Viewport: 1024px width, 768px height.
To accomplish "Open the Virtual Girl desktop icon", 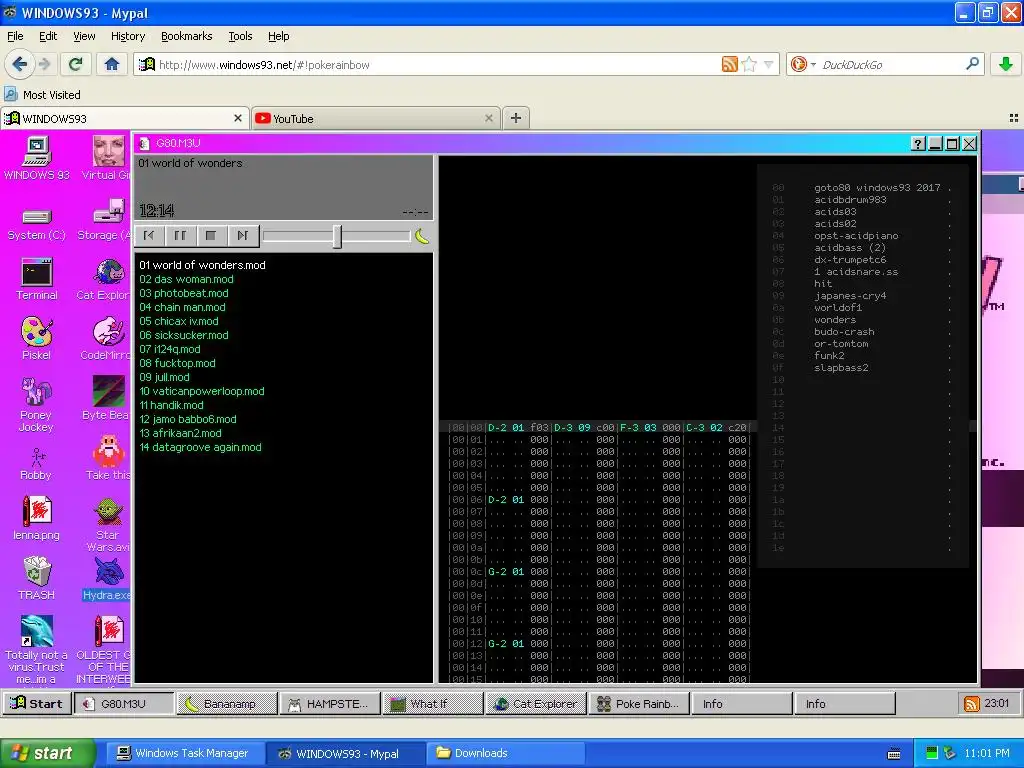I will pos(107,158).
